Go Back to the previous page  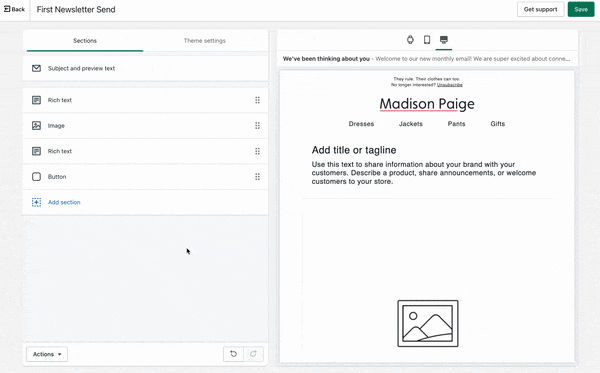point(15,9)
